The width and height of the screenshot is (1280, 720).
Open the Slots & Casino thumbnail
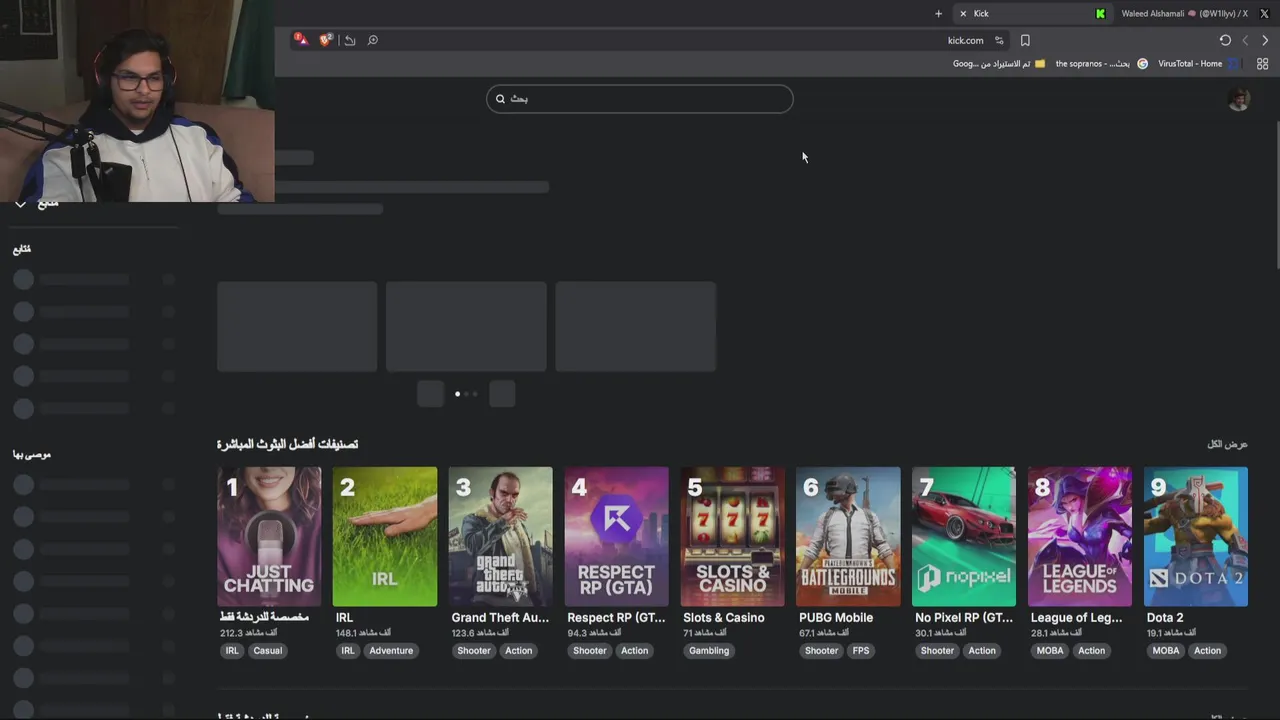pyautogui.click(x=733, y=536)
